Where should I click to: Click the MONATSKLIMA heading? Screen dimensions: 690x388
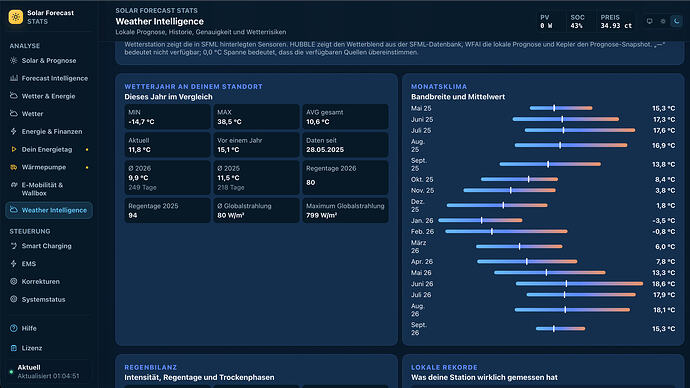click(x=439, y=87)
